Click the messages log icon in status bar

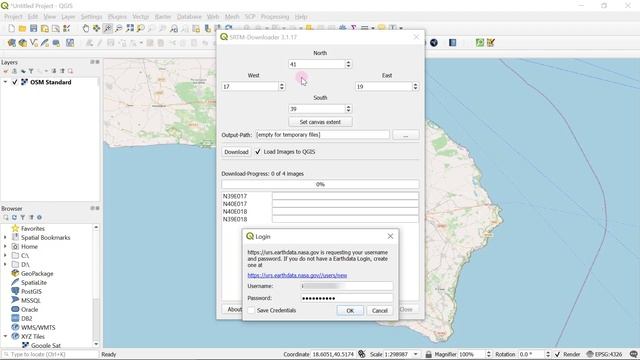click(633, 354)
